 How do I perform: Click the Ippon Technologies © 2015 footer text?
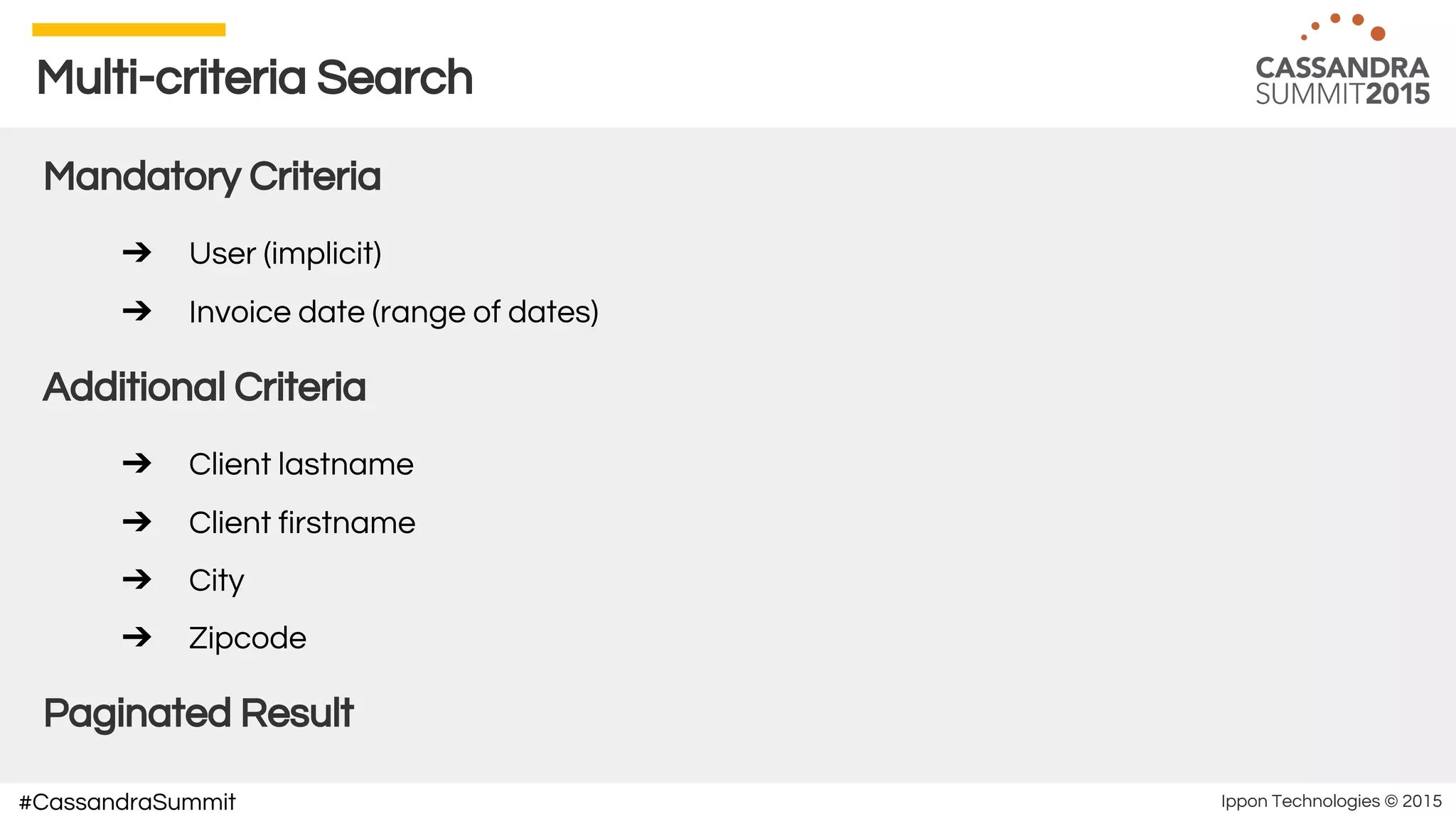click(1331, 801)
